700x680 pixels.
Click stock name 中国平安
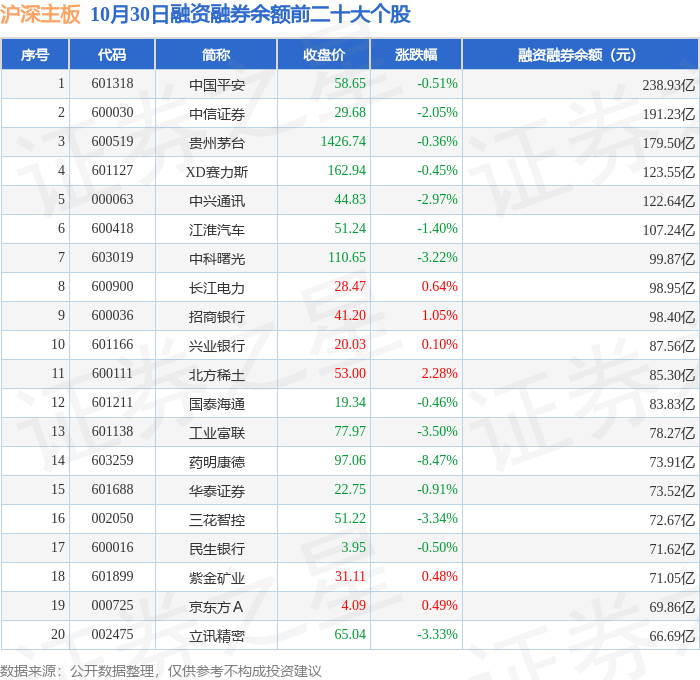[217, 85]
